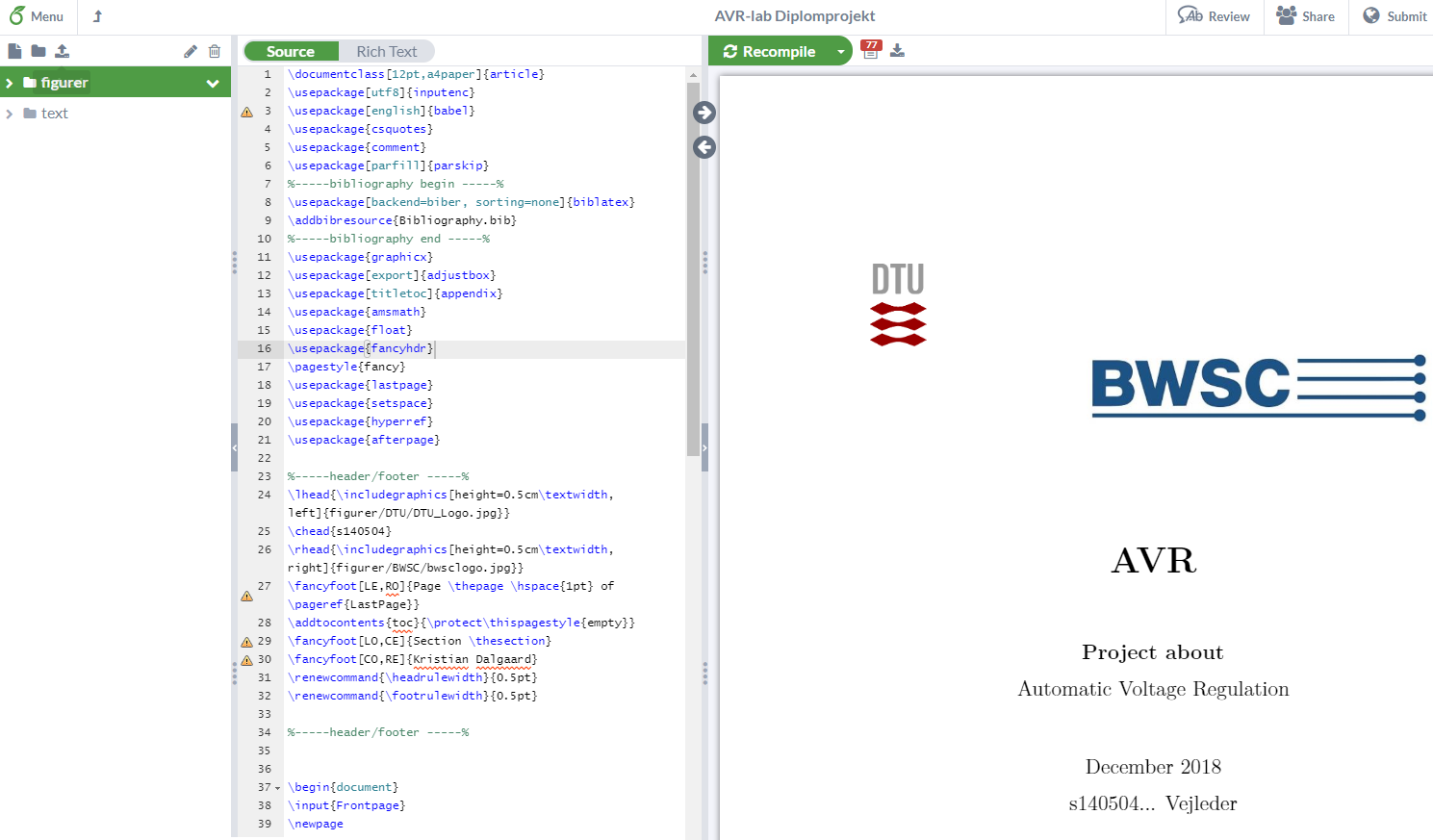The width and height of the screenshot is (1433, 840).
Task: Click the begin document line
Action: click(x=343, y=787)
